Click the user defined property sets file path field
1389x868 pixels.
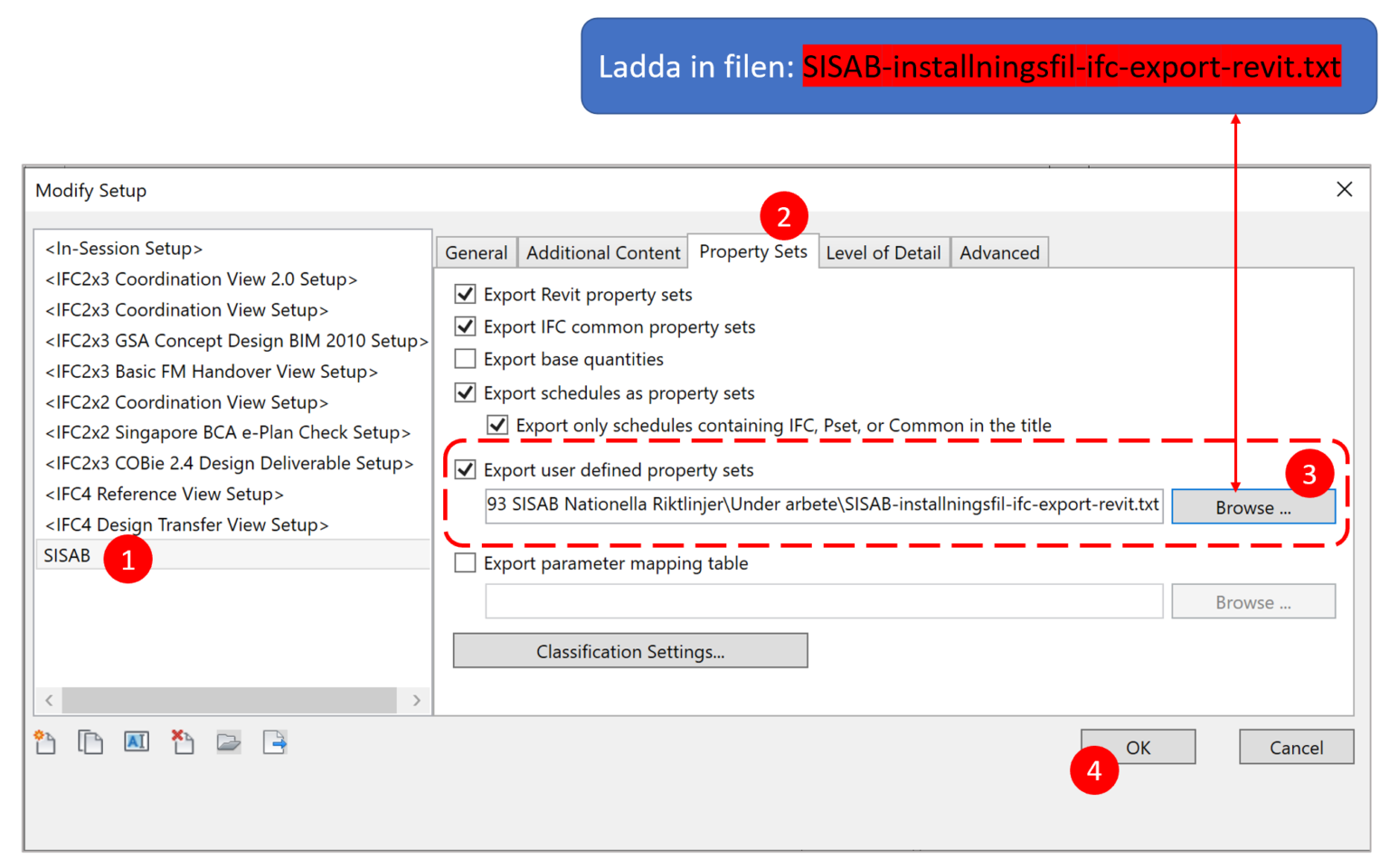click(824, 505)
